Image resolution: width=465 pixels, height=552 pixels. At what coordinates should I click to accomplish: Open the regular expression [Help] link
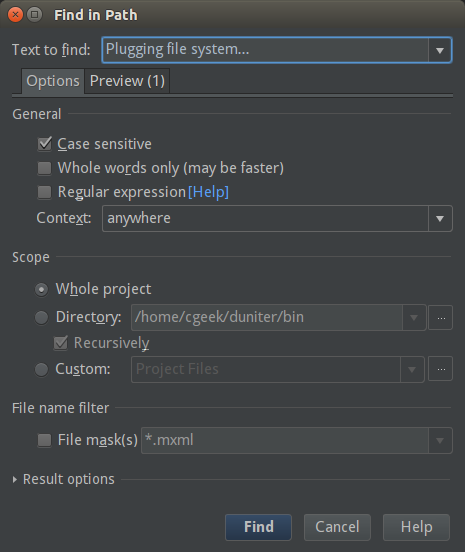point(208,192)
